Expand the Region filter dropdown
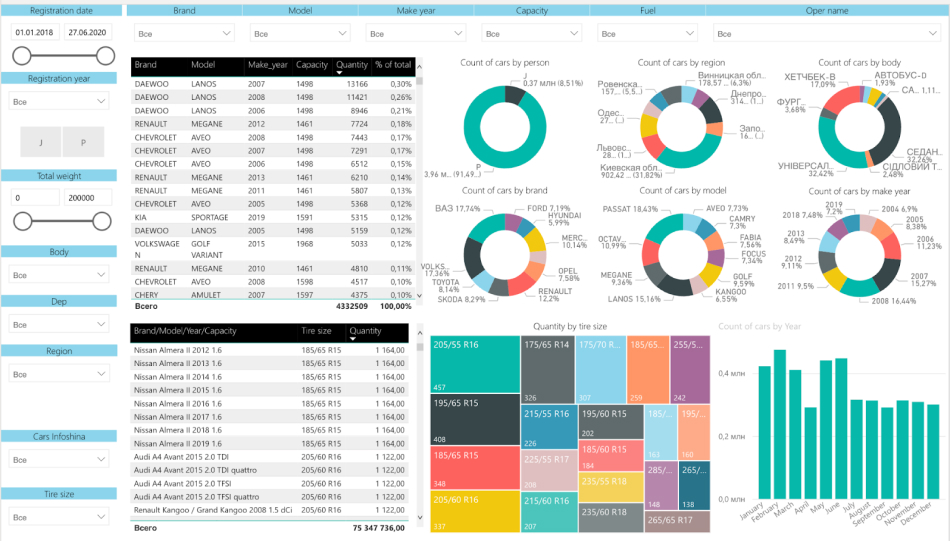 tap(59, 374)
